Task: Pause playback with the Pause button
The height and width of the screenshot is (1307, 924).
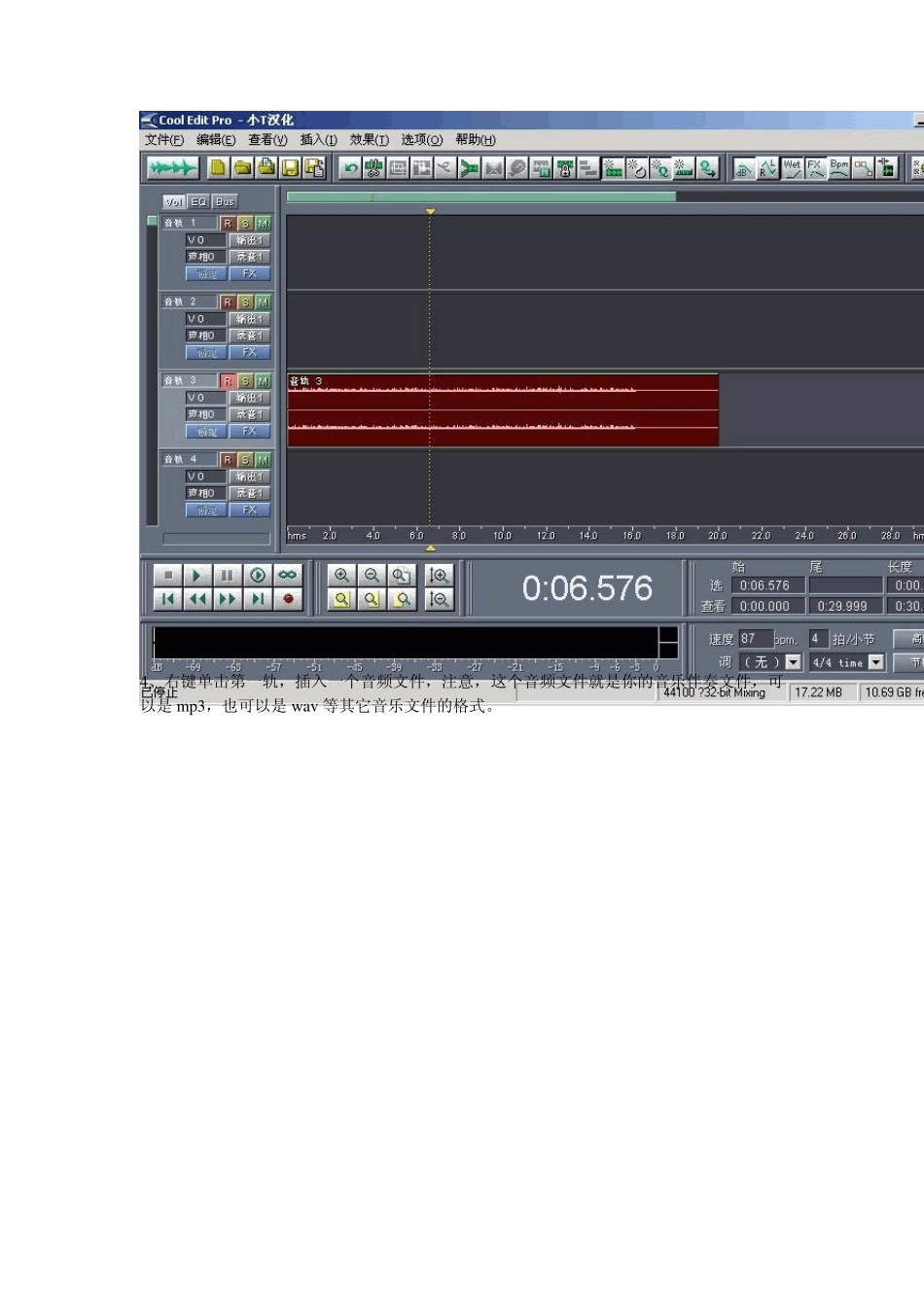Action: tap(227, 576)
